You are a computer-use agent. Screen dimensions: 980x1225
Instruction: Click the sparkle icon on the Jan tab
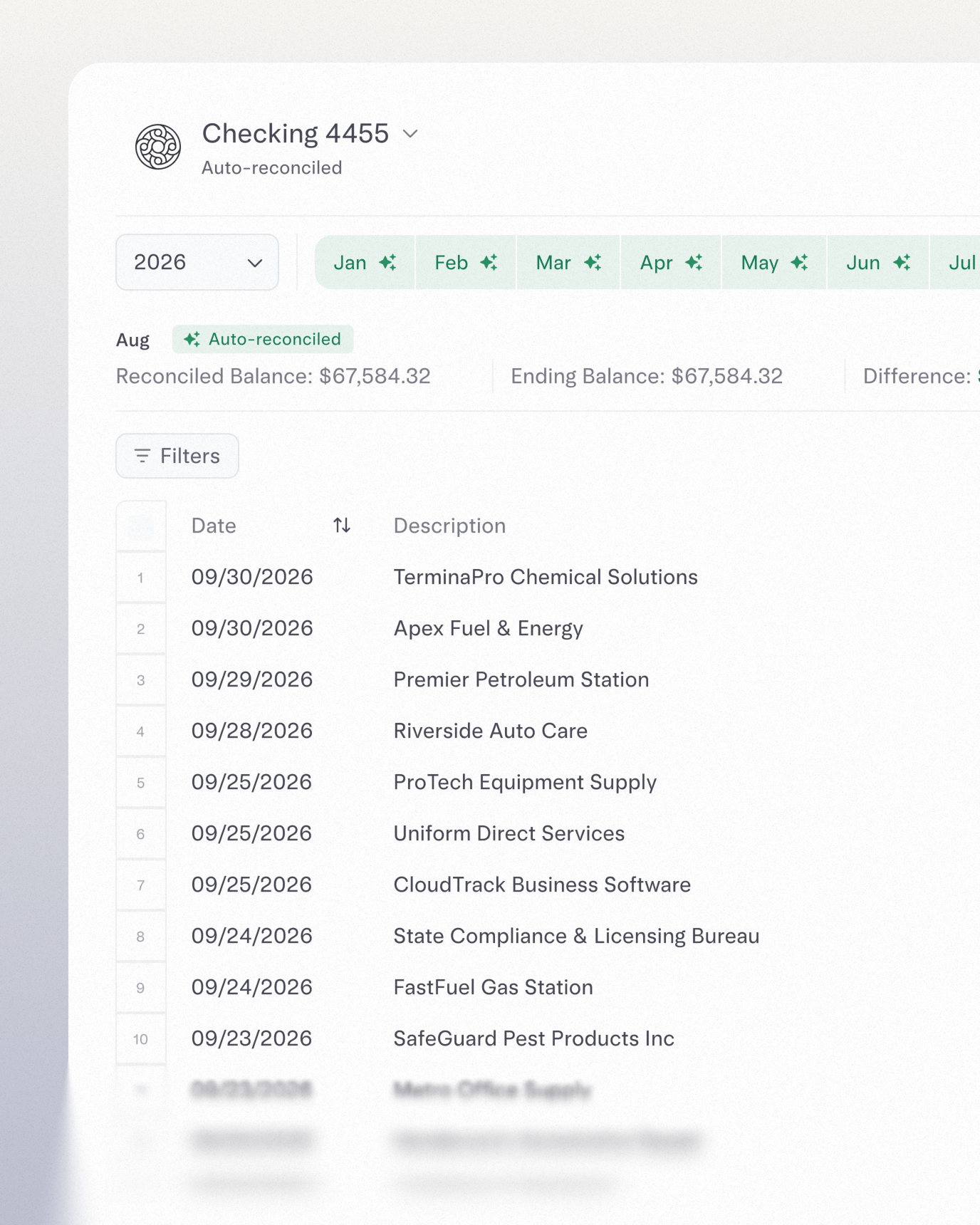[x=388, y=263]
